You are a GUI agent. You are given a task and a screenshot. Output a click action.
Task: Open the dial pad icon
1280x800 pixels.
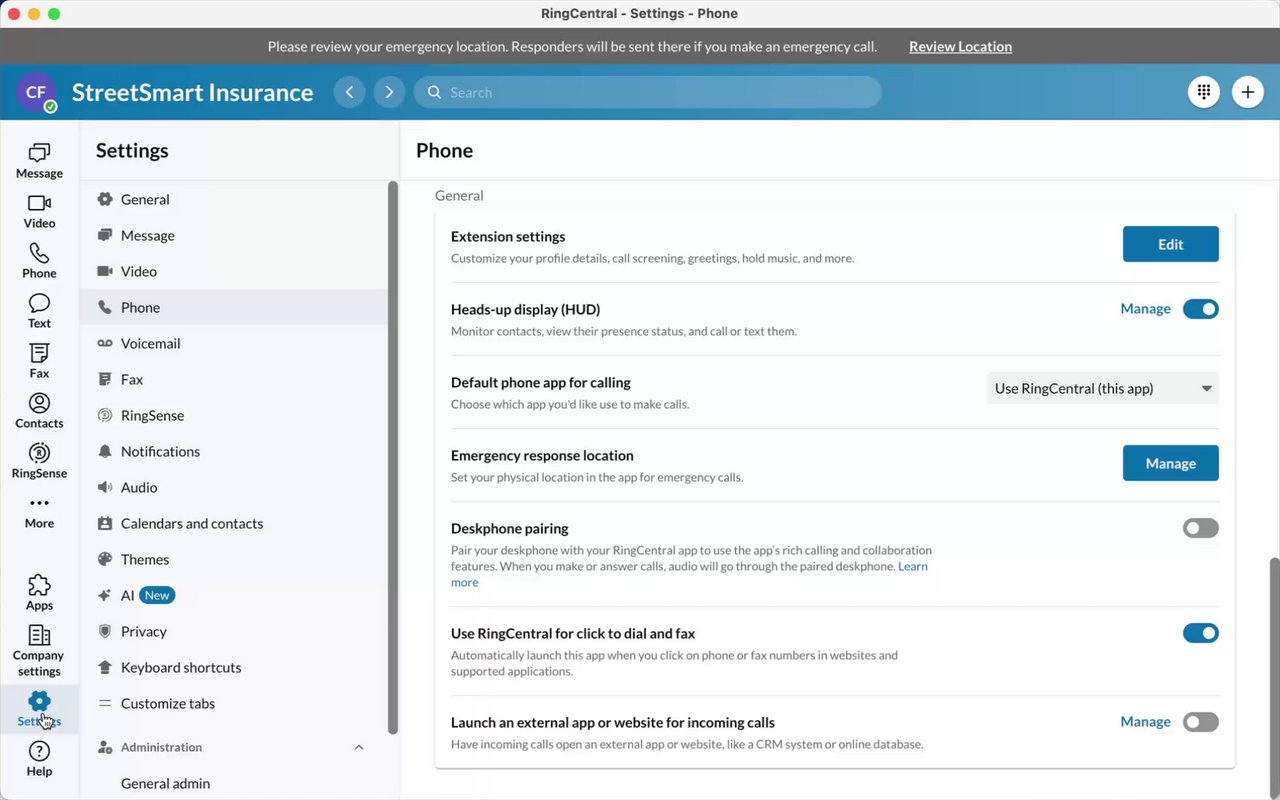click(x=1204, y=92)
